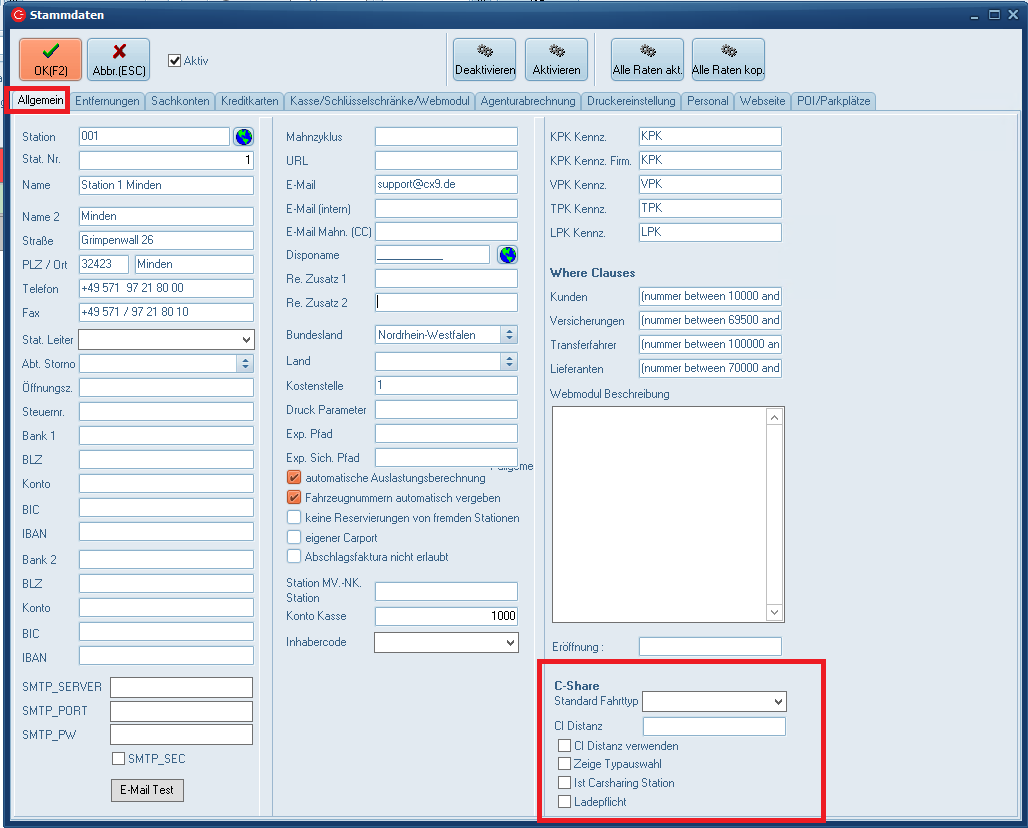
Task: Expand the Bundesland dropdown list
Action: (x=508, y=335)
